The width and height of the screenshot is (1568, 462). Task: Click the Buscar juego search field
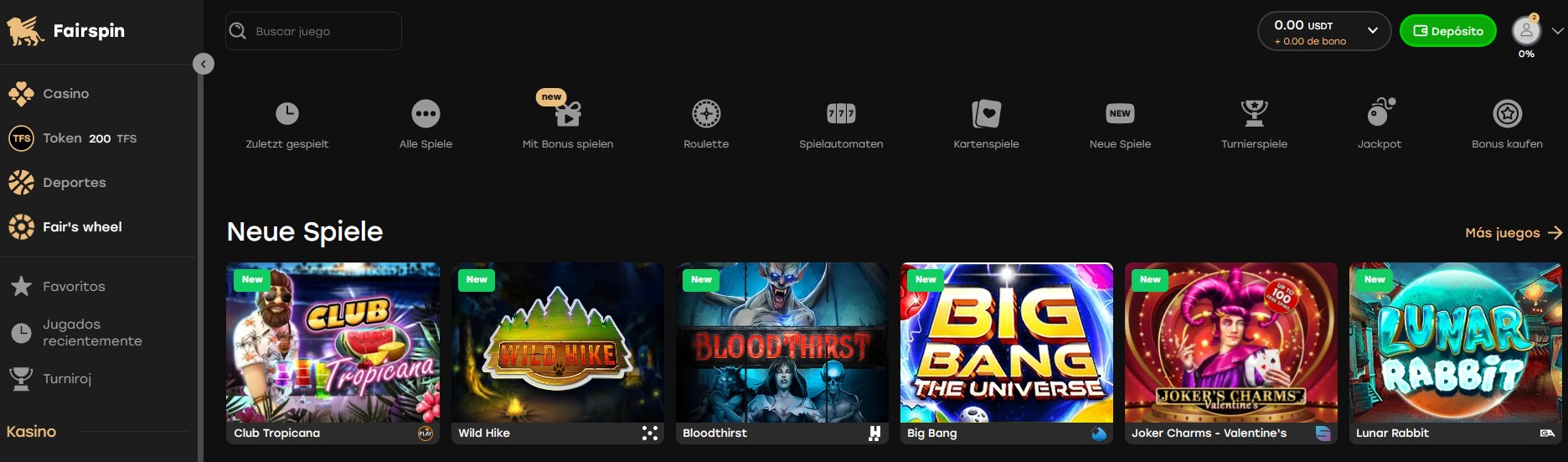313,31
